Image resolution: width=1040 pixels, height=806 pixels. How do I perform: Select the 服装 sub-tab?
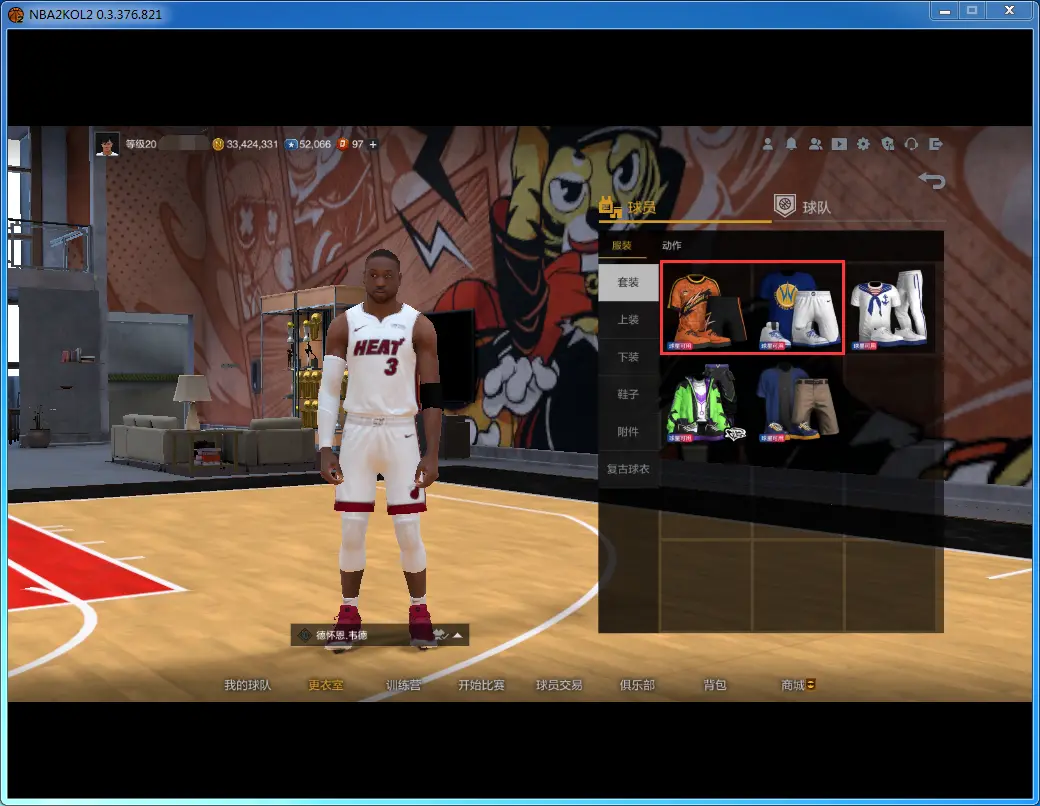621,245
